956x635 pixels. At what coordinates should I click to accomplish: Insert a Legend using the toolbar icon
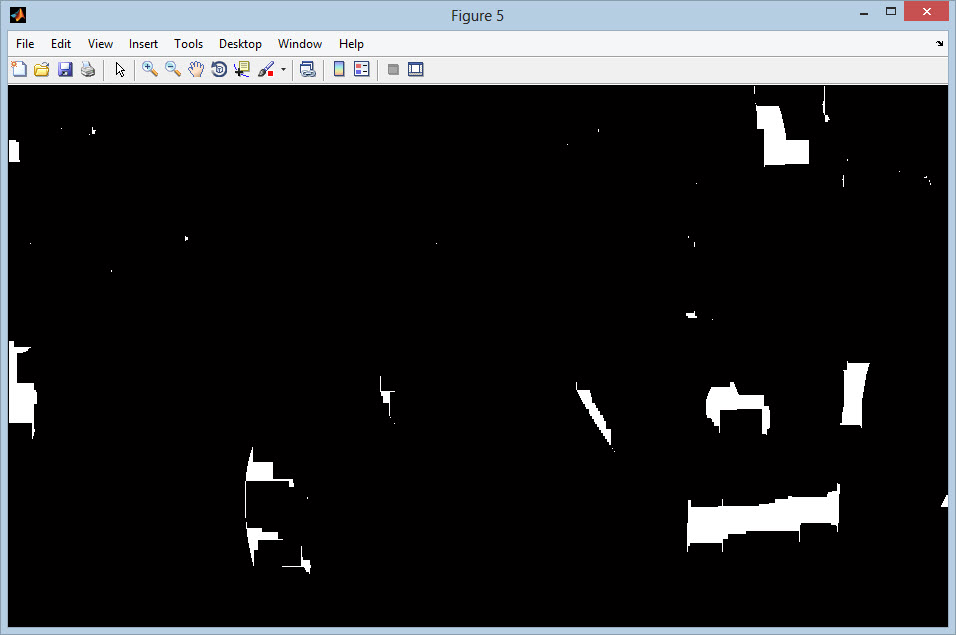pos(362,69)
